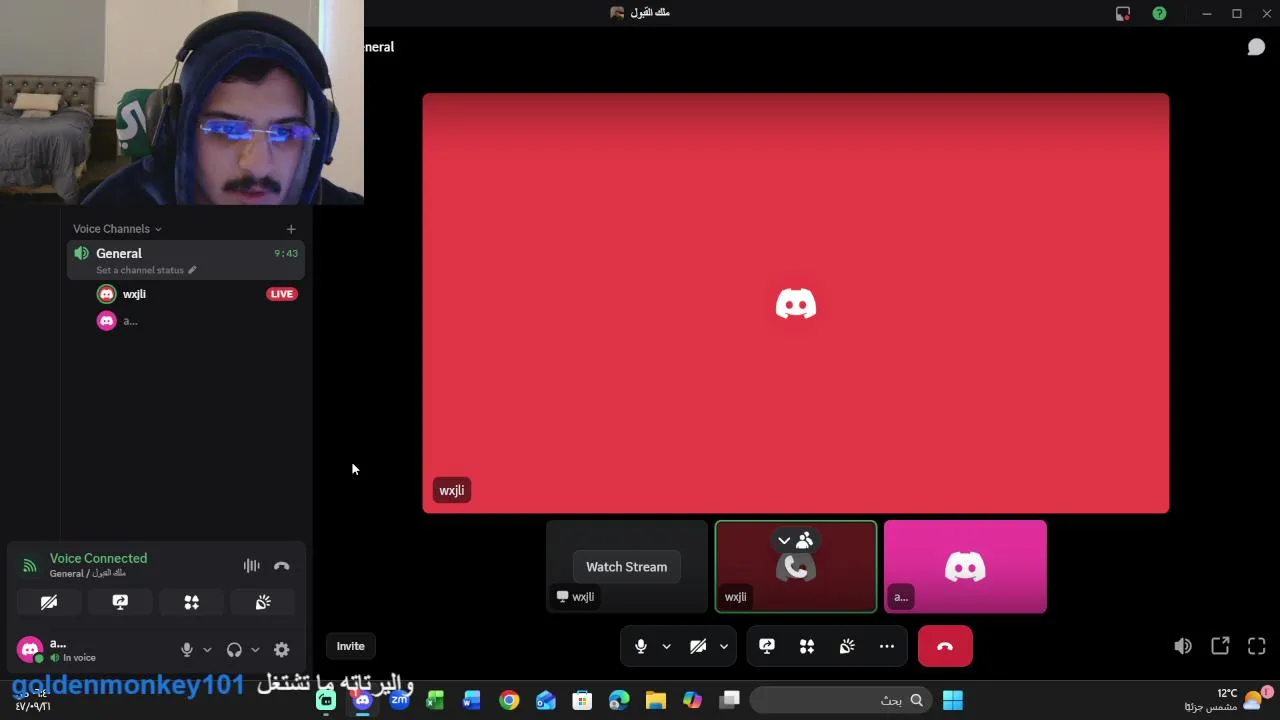Adjust stream volume speaker icon
1280x720 pixels.
tap(1183, 646)
